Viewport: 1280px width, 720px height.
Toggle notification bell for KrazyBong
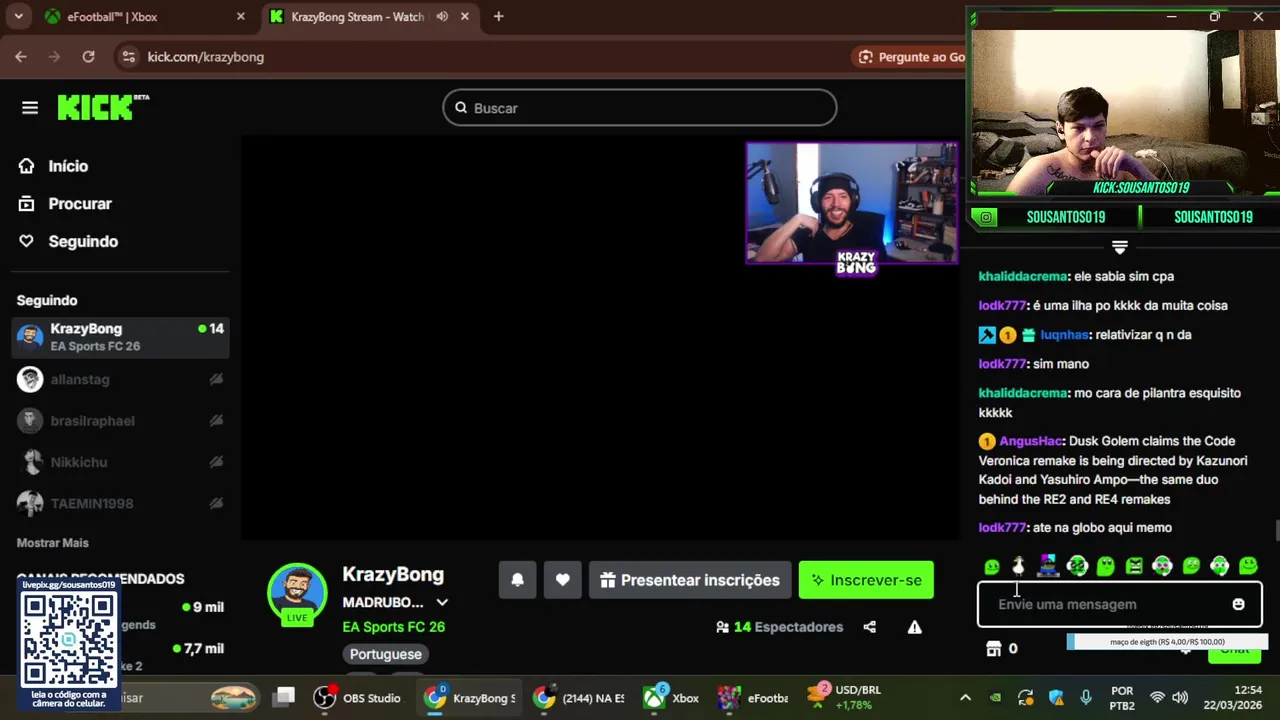[x=517, y=580]
